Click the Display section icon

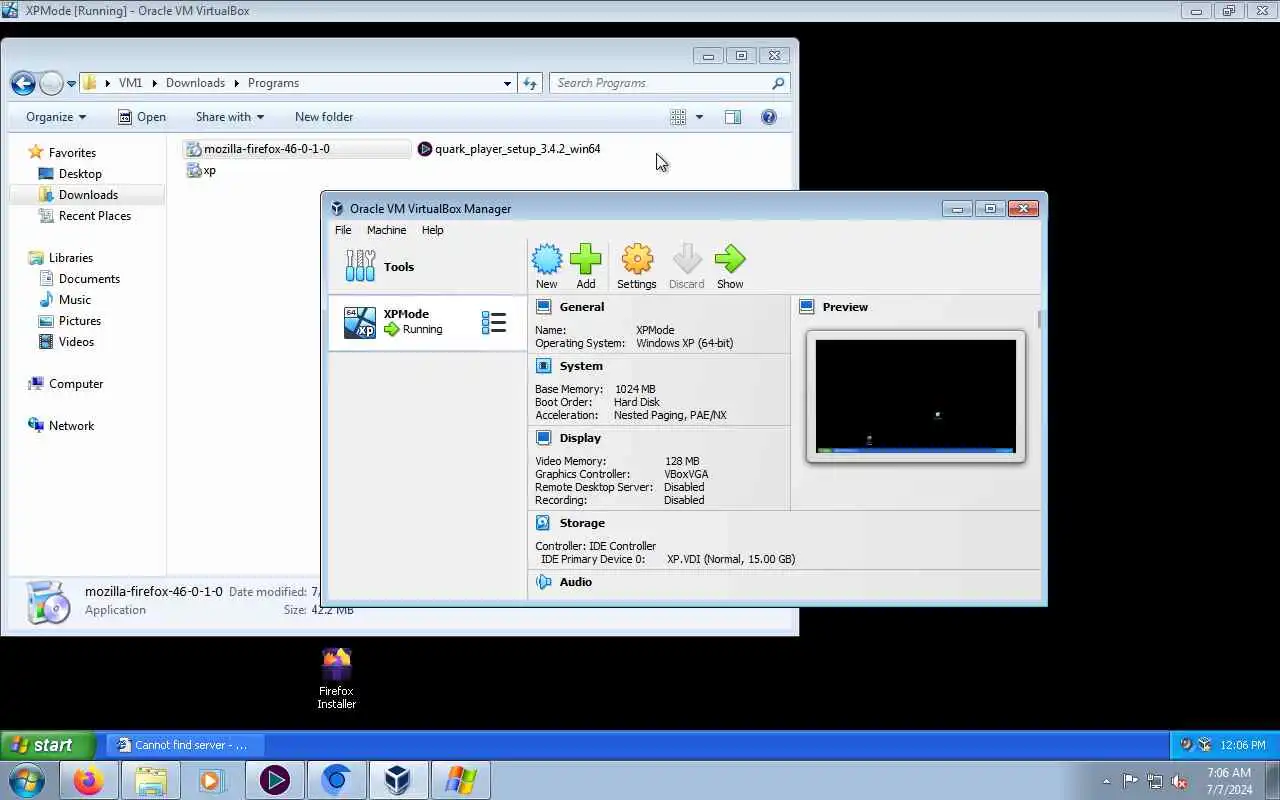[x=543, y=438]
